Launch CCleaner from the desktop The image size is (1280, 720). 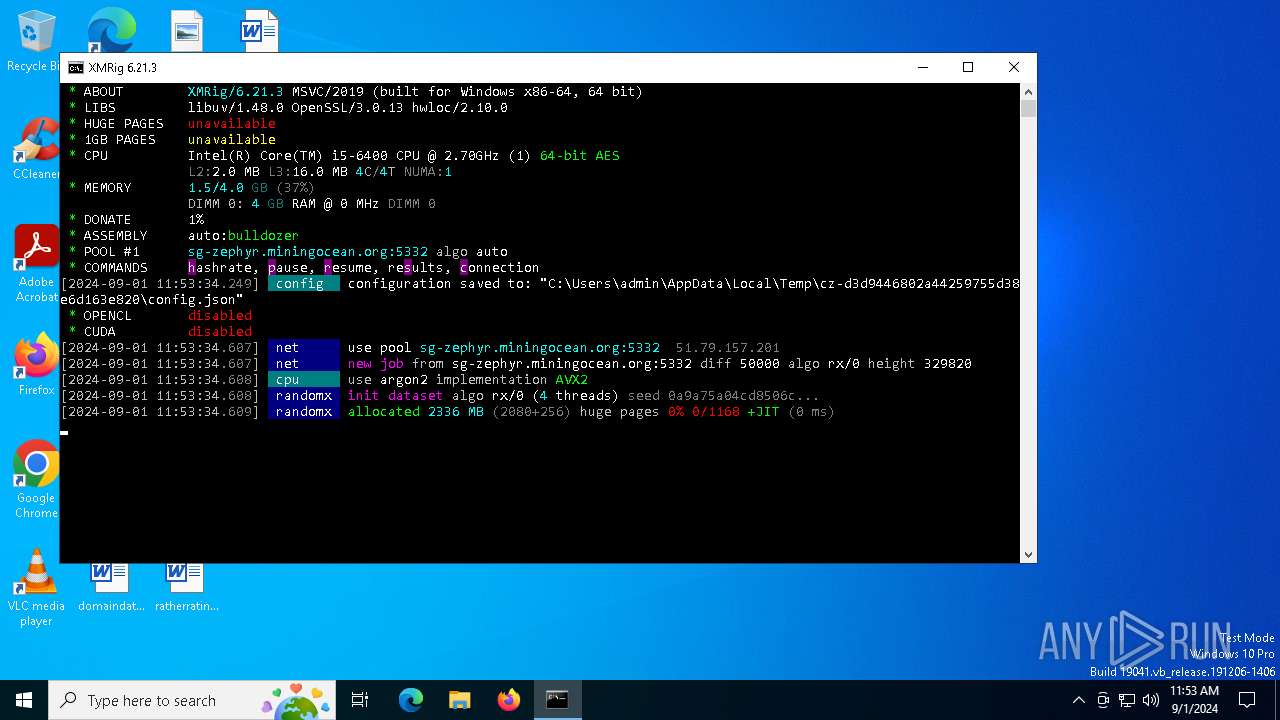coord(36,148)
